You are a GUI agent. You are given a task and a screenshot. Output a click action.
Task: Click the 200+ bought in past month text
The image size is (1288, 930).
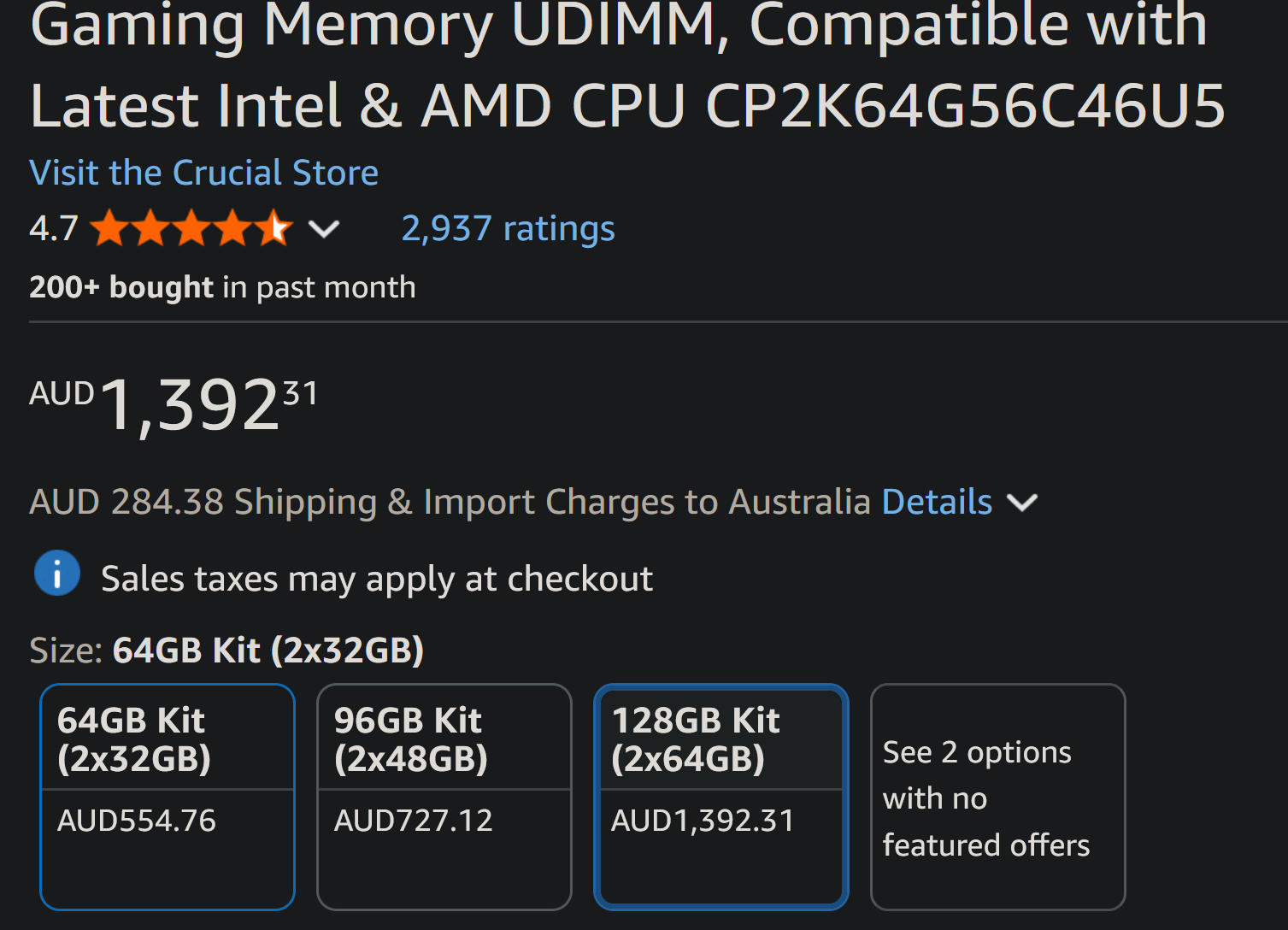tap(222, 288)
